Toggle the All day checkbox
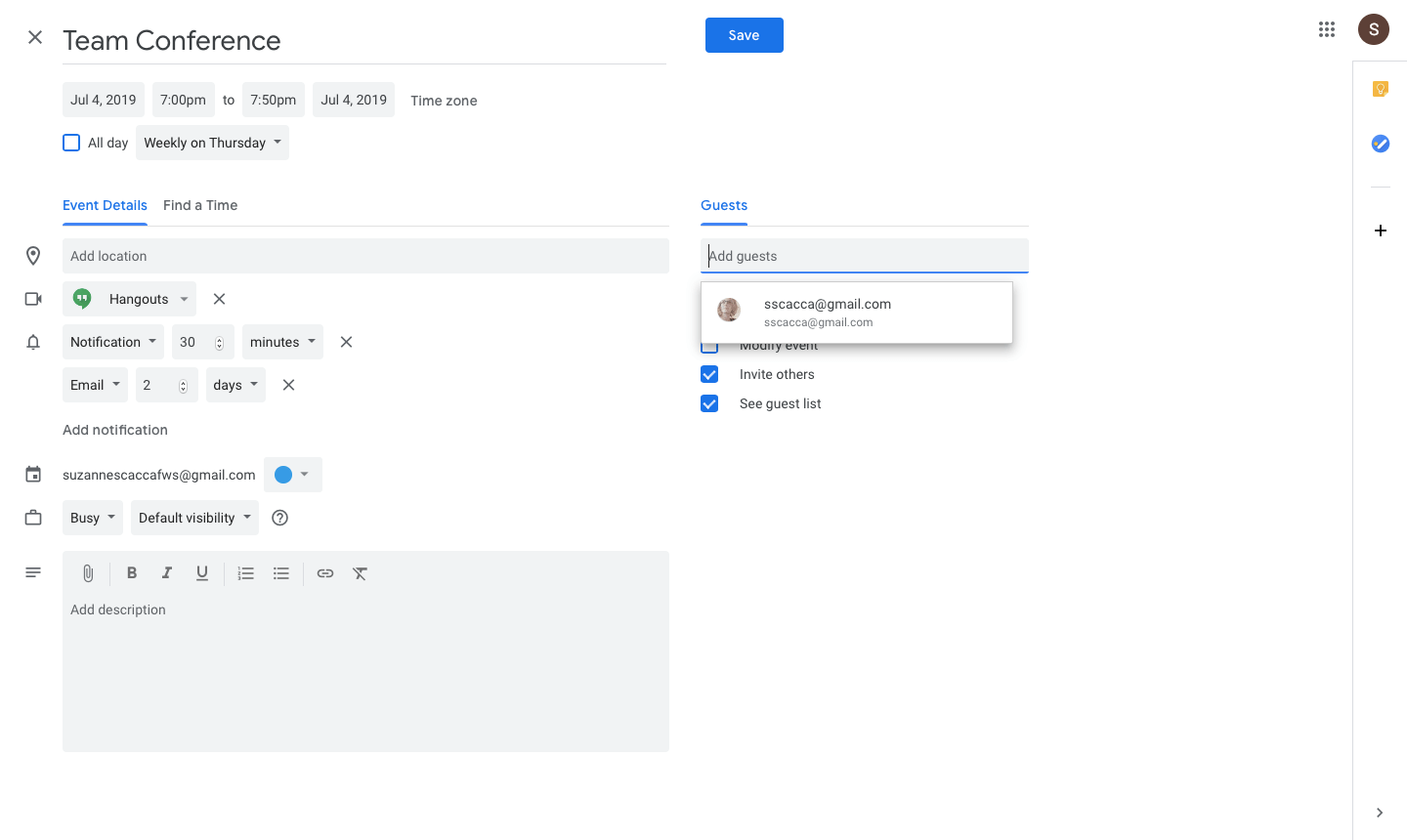Viewport: 1407px width, 840px height. tap(71, 143)
